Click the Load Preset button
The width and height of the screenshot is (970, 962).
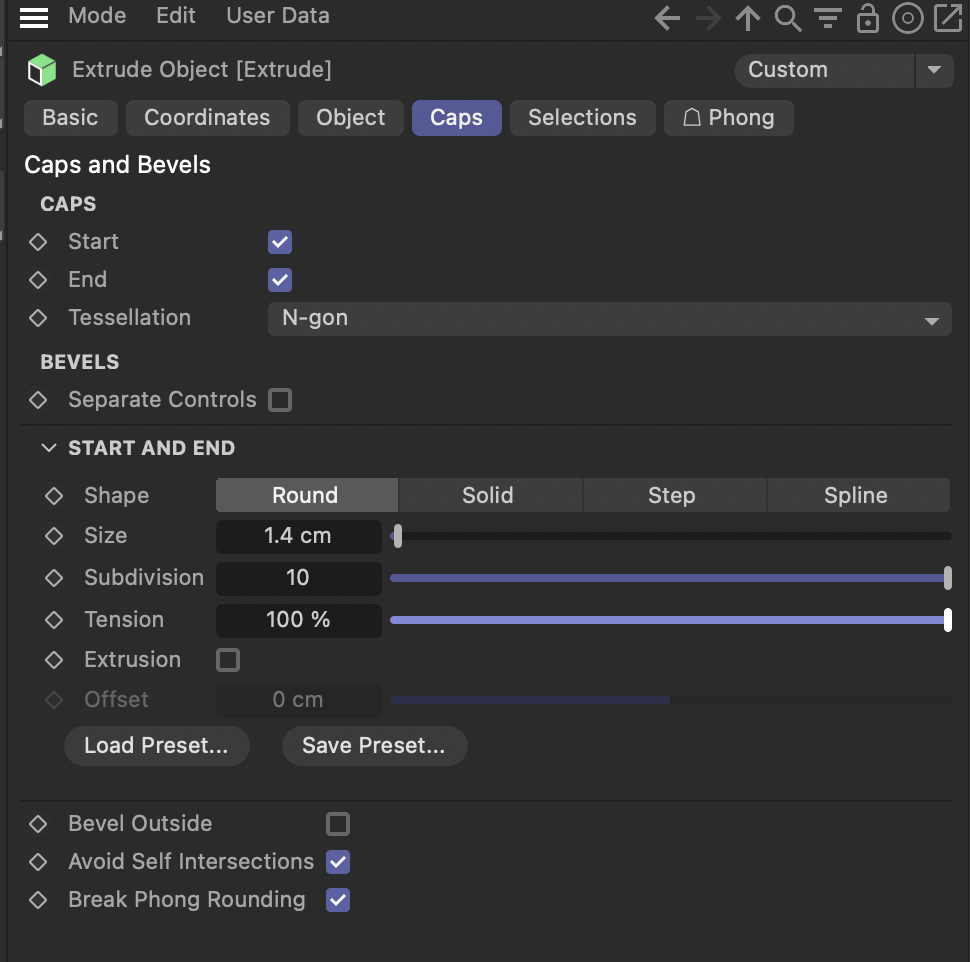tap(156, 745)
